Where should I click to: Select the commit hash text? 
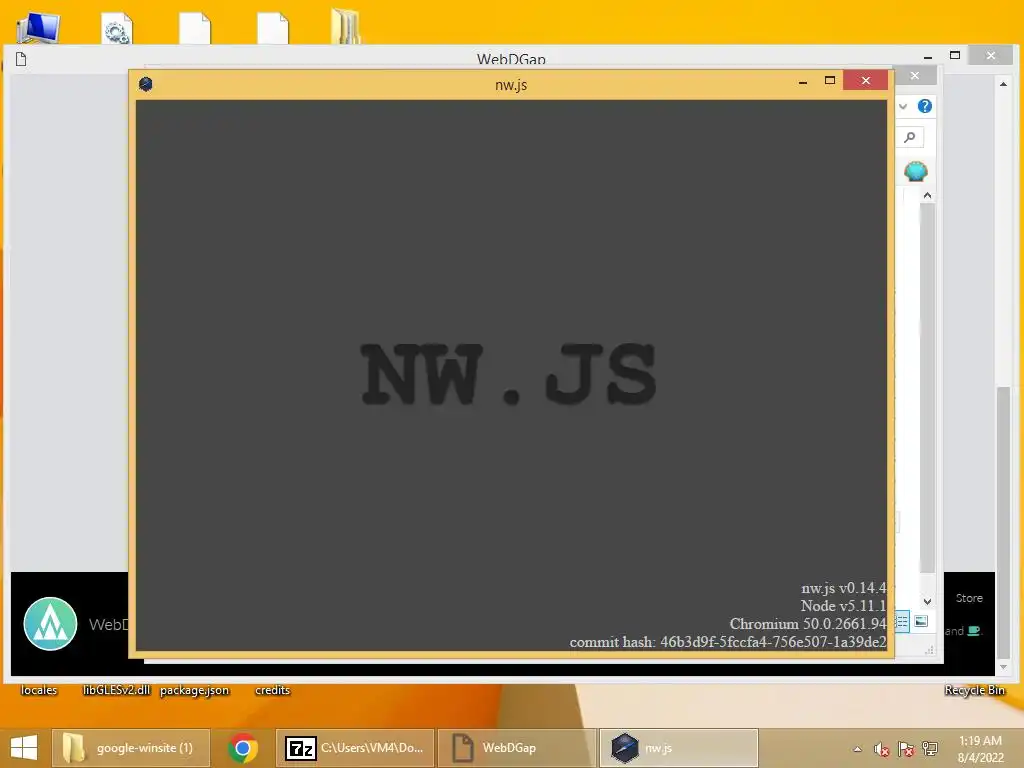(x=728, y=642)
